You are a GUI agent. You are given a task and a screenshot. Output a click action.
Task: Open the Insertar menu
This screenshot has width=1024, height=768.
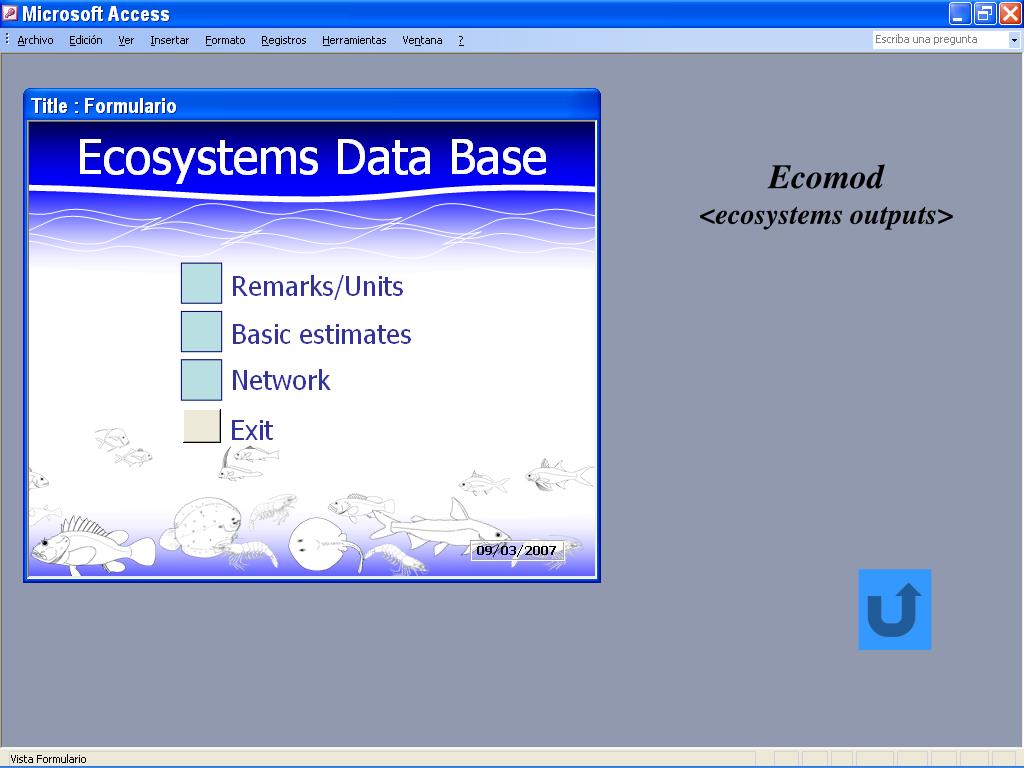[169, 40]
